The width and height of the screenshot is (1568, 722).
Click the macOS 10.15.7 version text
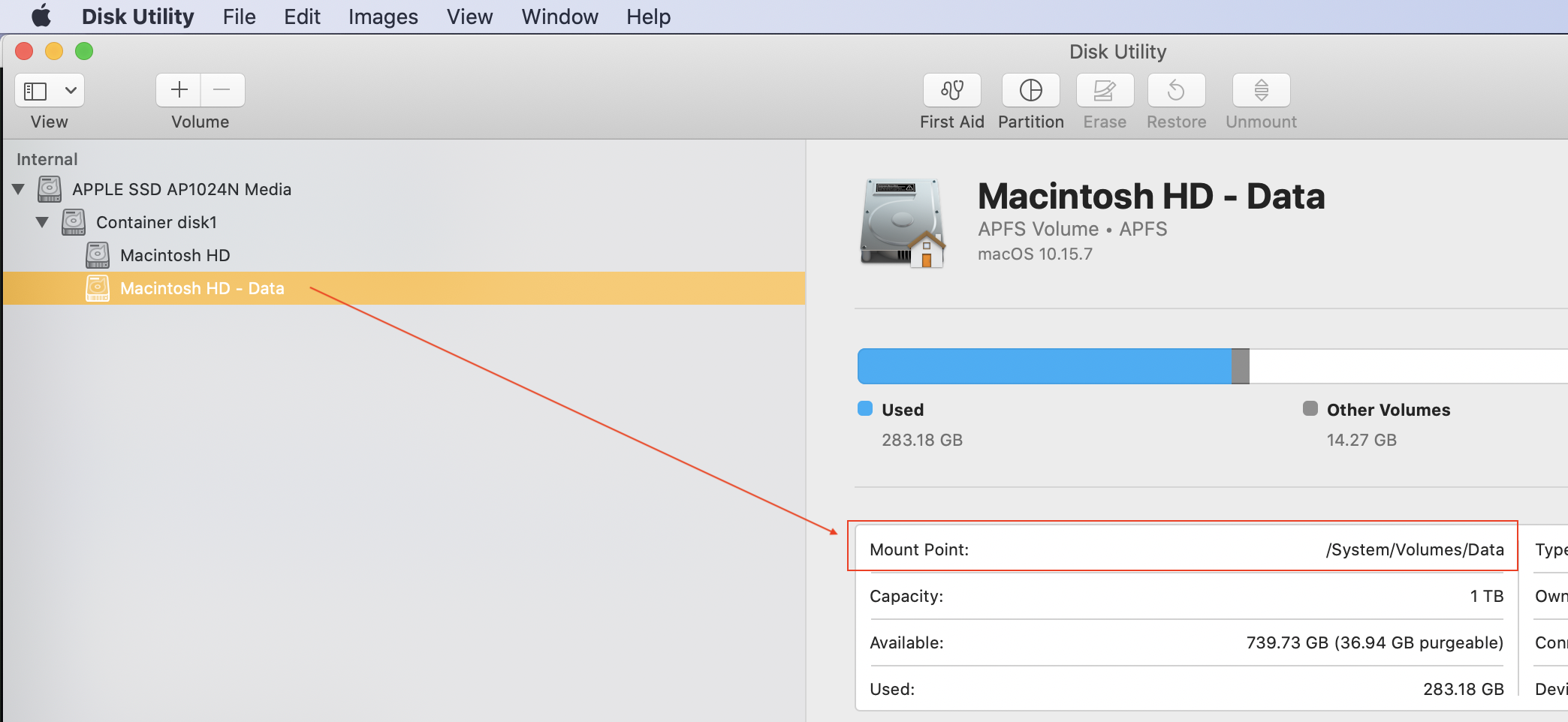click(1035, 254)
